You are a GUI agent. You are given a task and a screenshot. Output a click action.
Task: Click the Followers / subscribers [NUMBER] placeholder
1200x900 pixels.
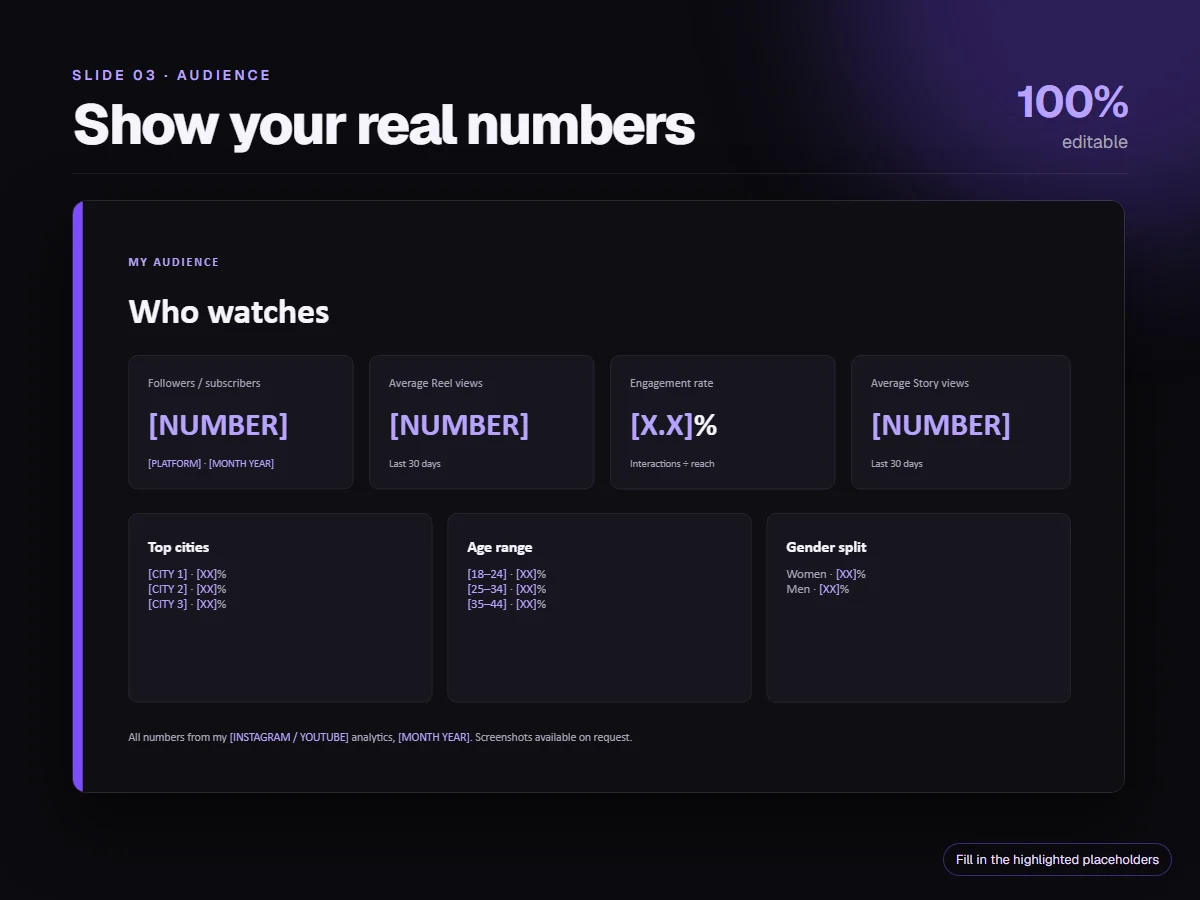[218, 425]
